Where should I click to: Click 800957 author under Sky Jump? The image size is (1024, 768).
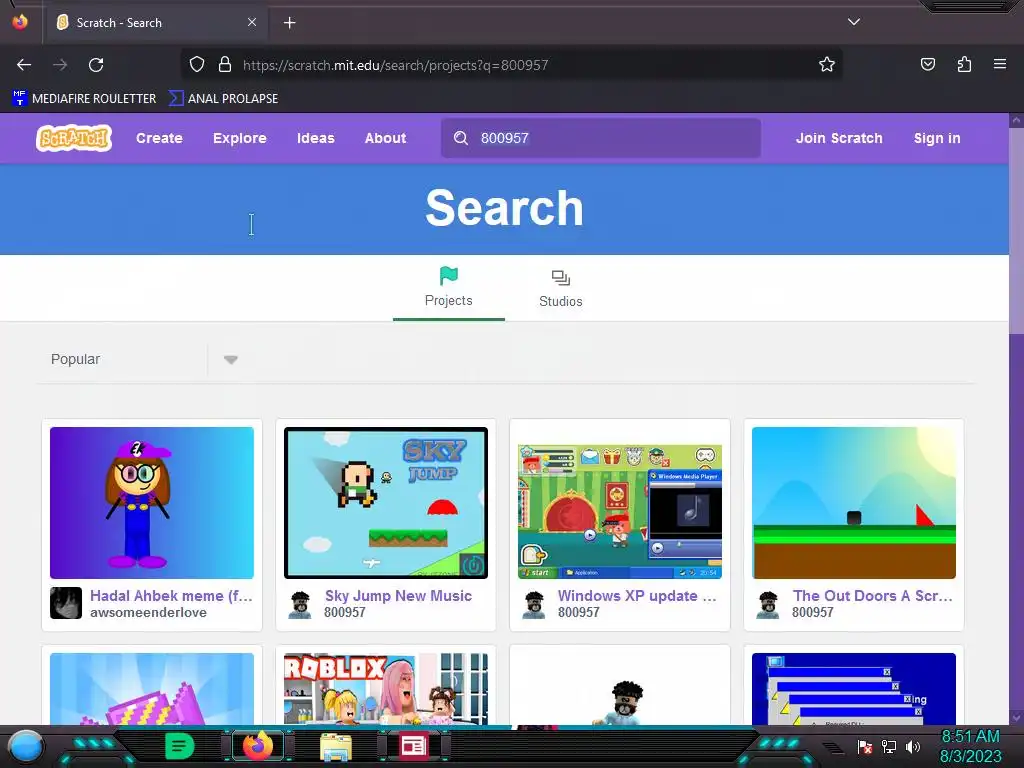[345, 613]
